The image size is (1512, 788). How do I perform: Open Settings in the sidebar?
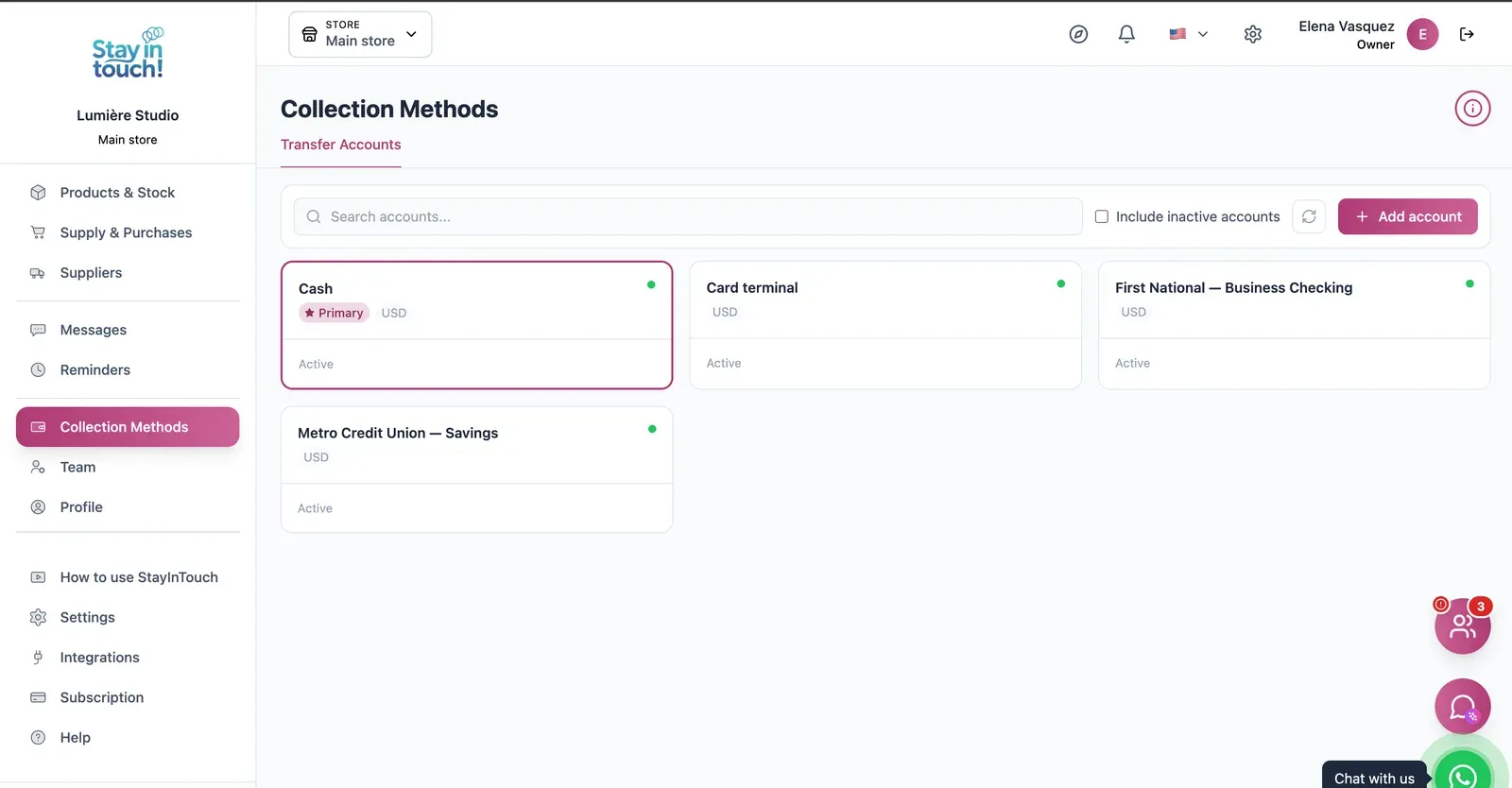pyautogui.click(x=128, y=617)
